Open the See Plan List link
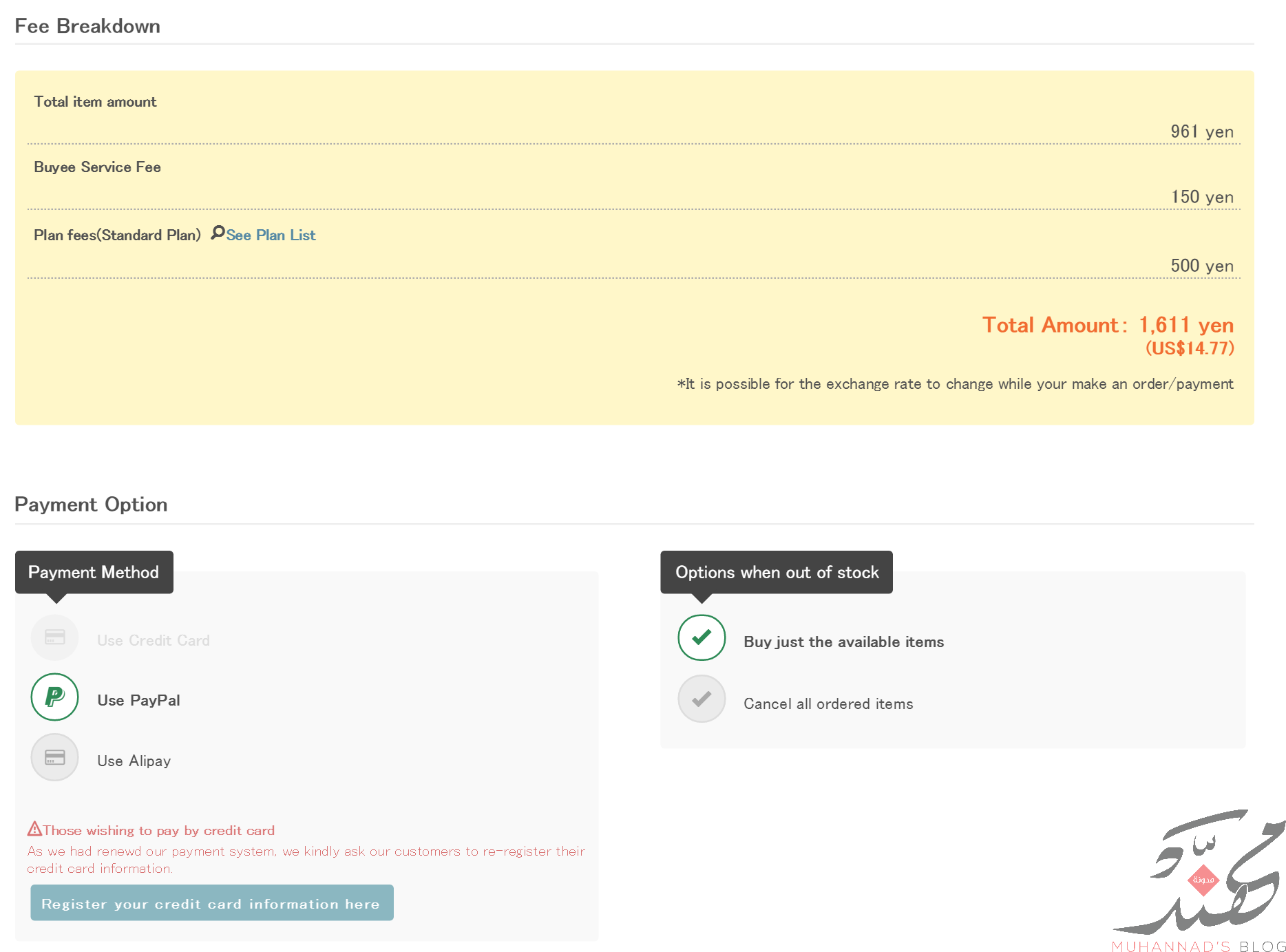 tap(271, 235)
